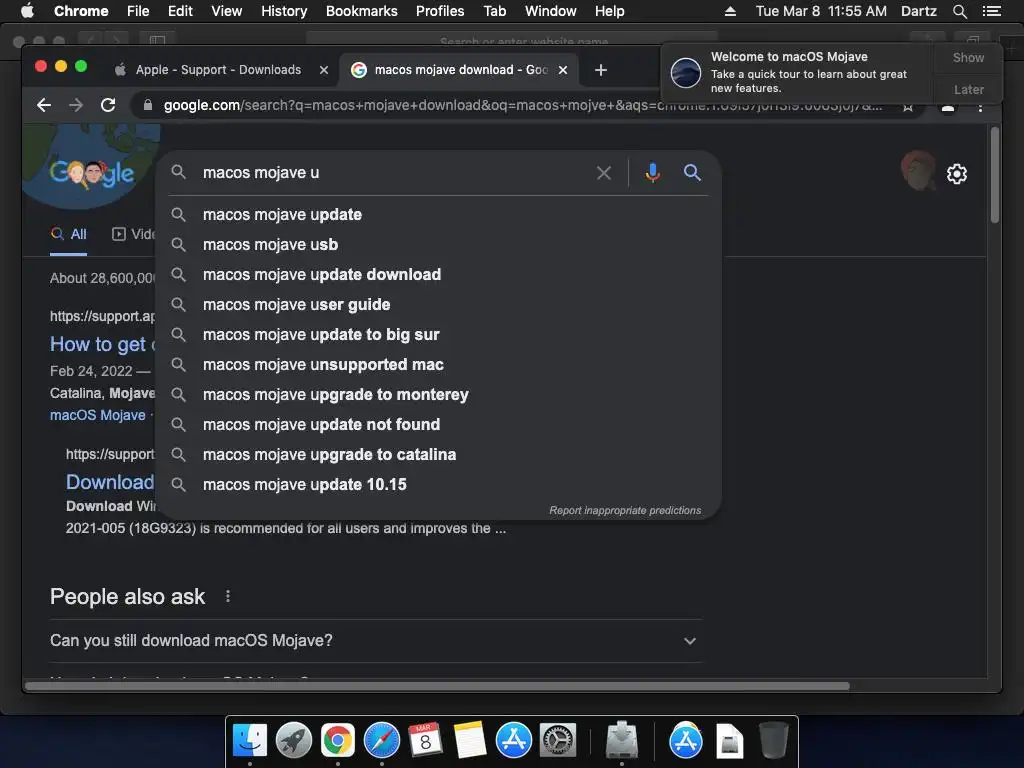The width and height of the screenshot is (1024, 768).
Task: Click the Google doodle logo
Action: (91, 173)
